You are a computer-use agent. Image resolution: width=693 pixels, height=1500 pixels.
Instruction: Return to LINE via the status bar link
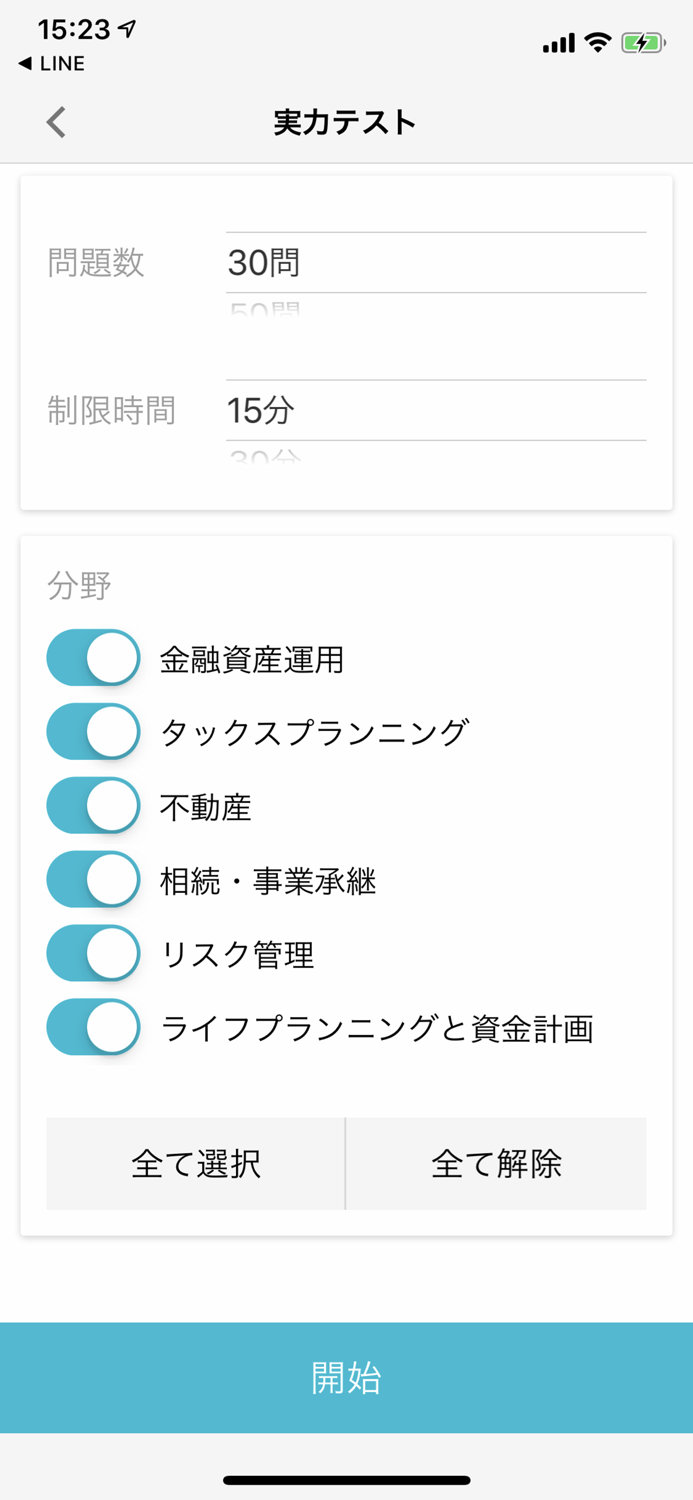click(x=48, y=63)
